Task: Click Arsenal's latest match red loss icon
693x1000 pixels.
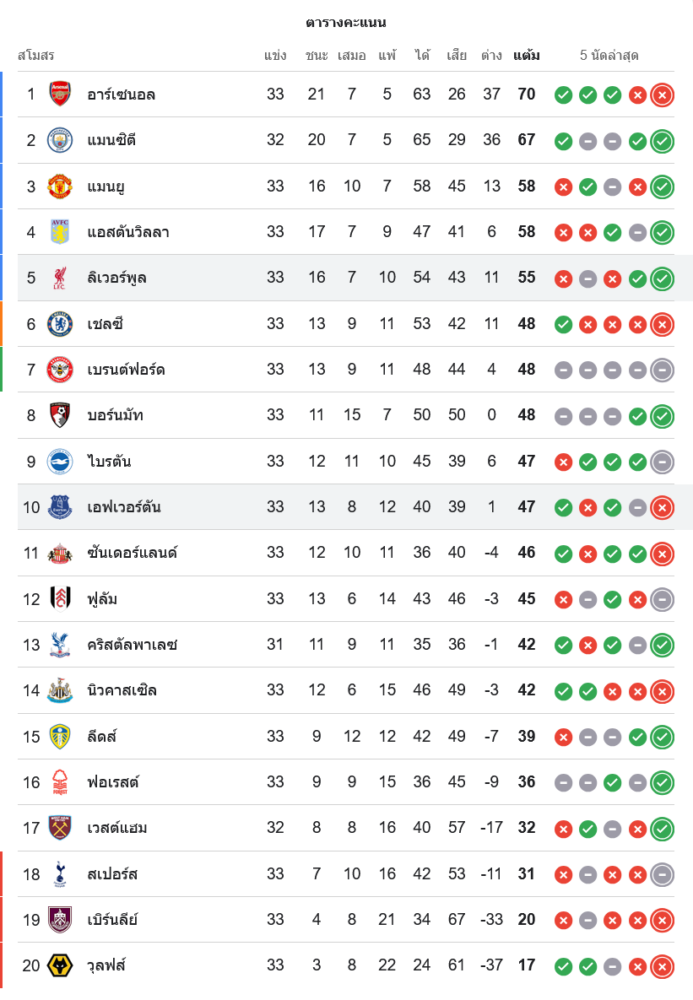Action: coord(661,95)
